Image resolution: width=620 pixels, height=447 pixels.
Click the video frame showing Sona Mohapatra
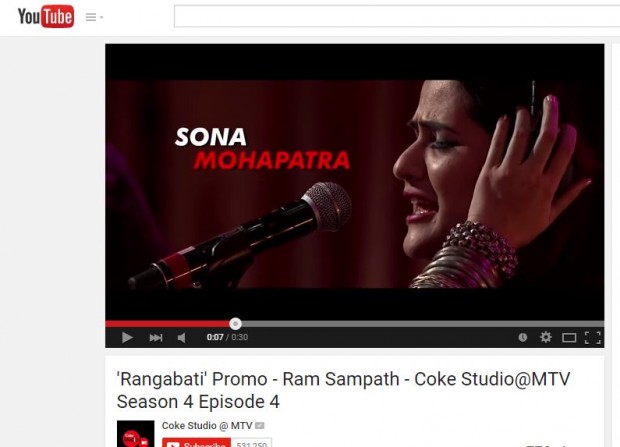coord(355,184)
